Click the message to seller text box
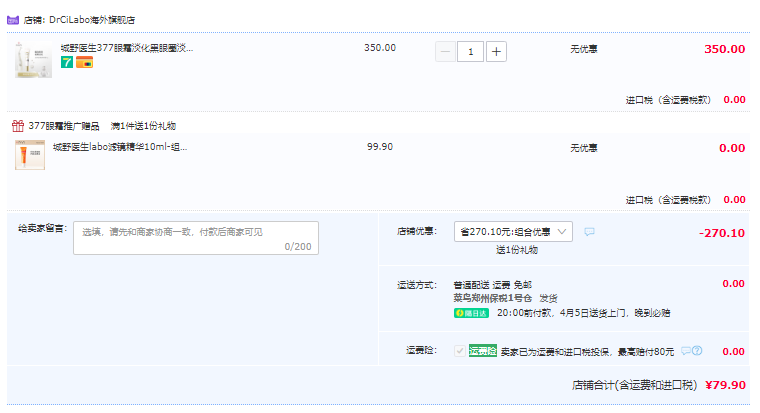Viewport: 760px width, 413px height. (196, 238)
